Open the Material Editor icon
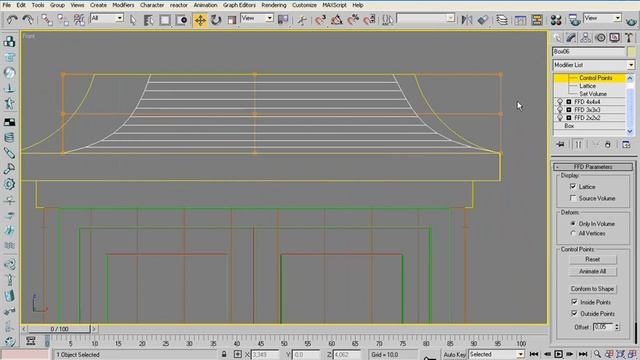640x360 pixels. point(556,20)
